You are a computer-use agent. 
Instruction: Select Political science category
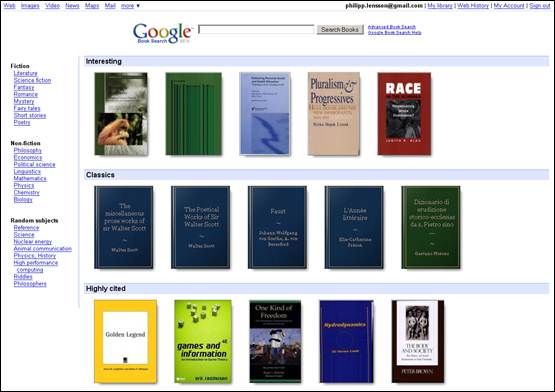click(34, 165)
